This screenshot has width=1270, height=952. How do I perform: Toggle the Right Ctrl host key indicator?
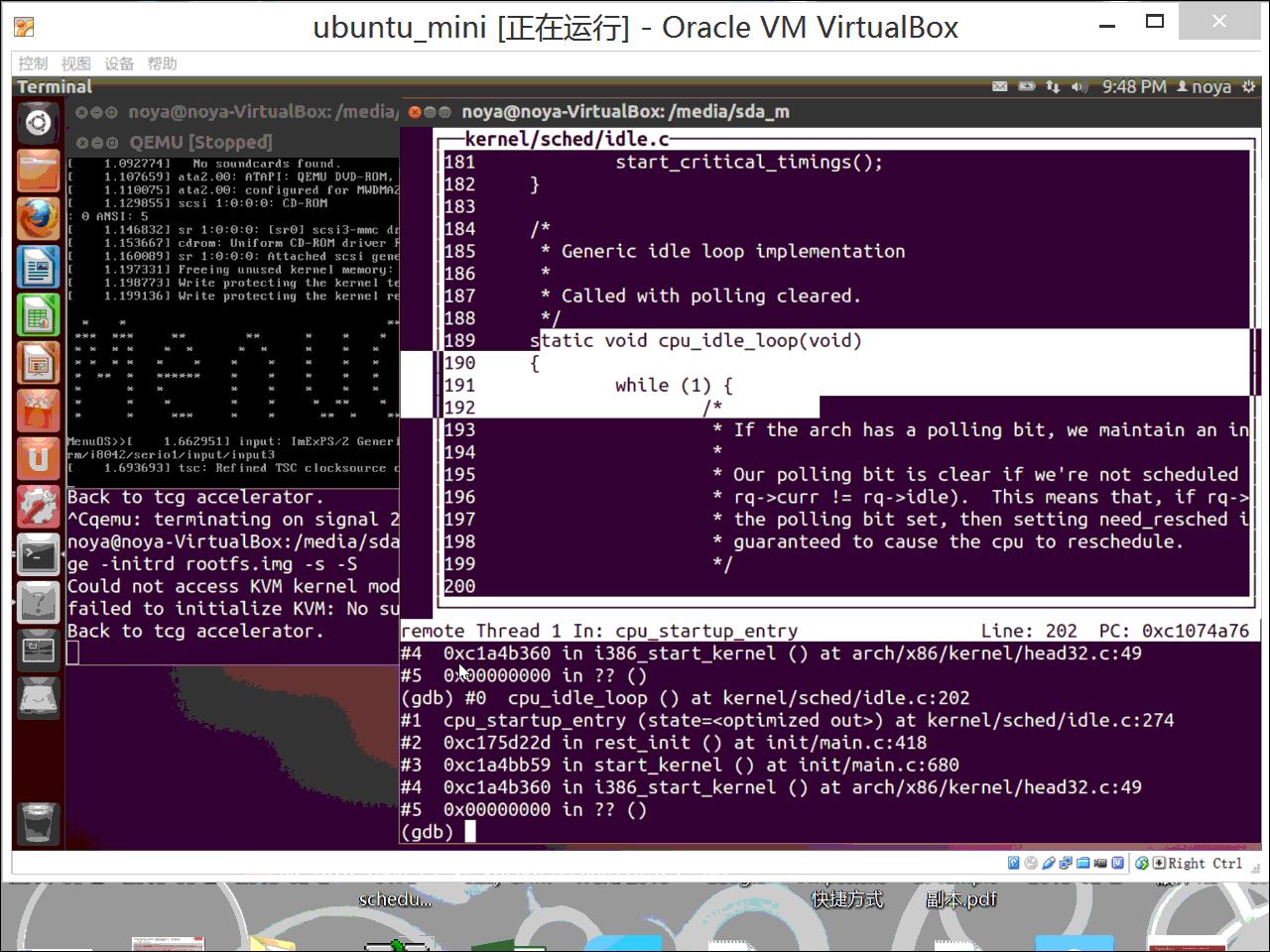click(x=1196, y=863)
